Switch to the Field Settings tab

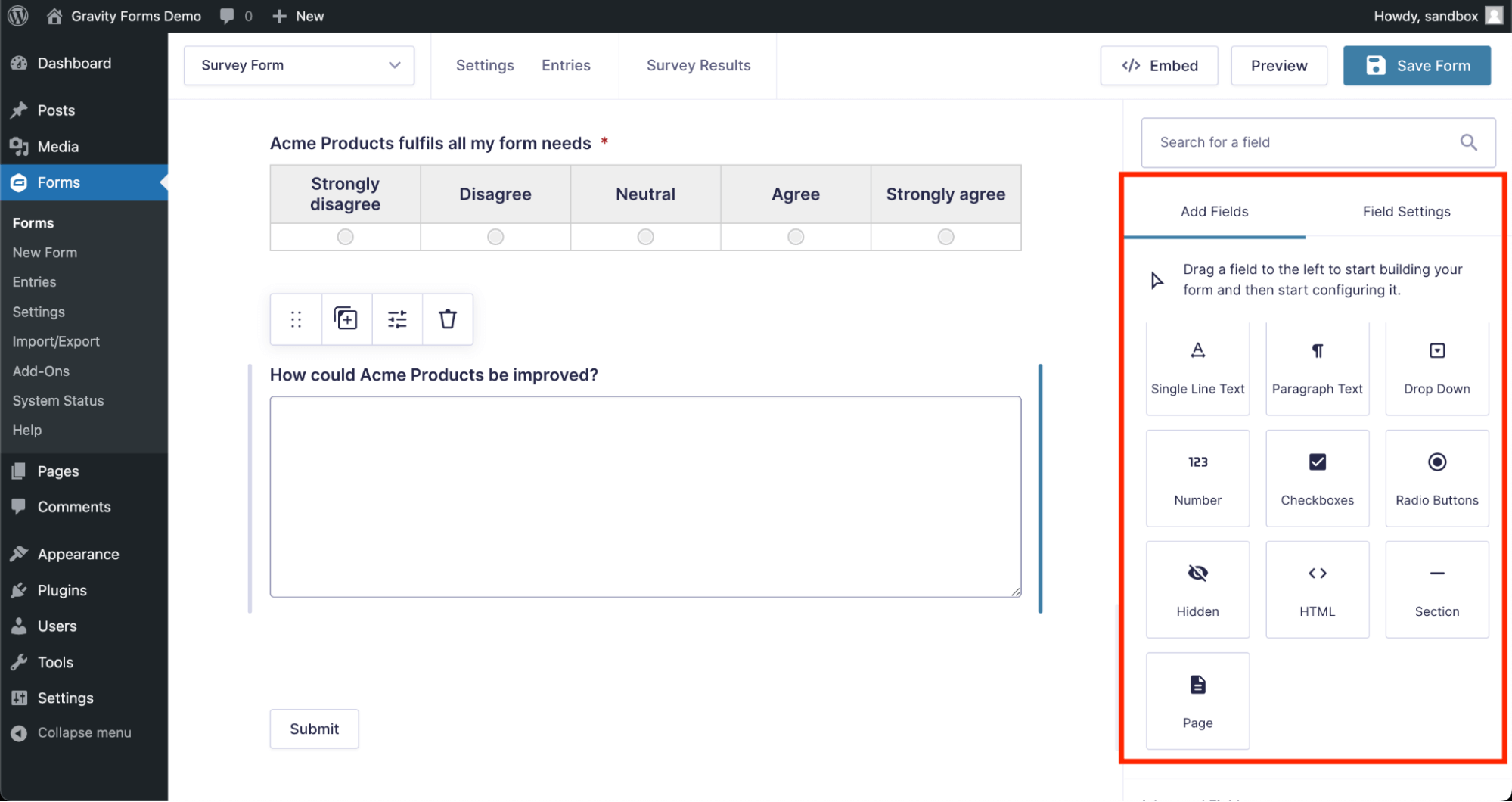point(1406,212)
